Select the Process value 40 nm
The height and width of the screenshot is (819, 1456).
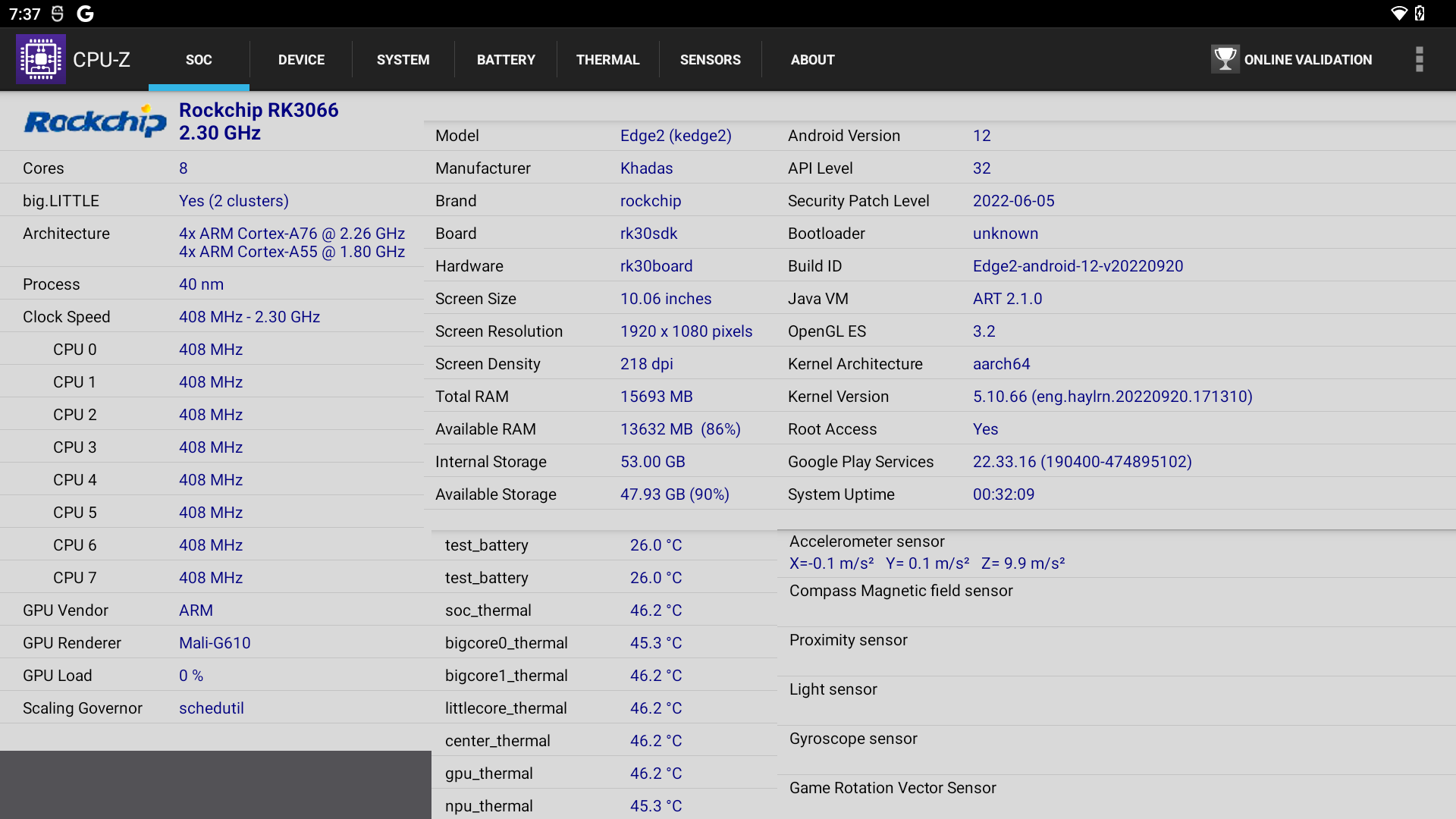(x=201, y=284)
